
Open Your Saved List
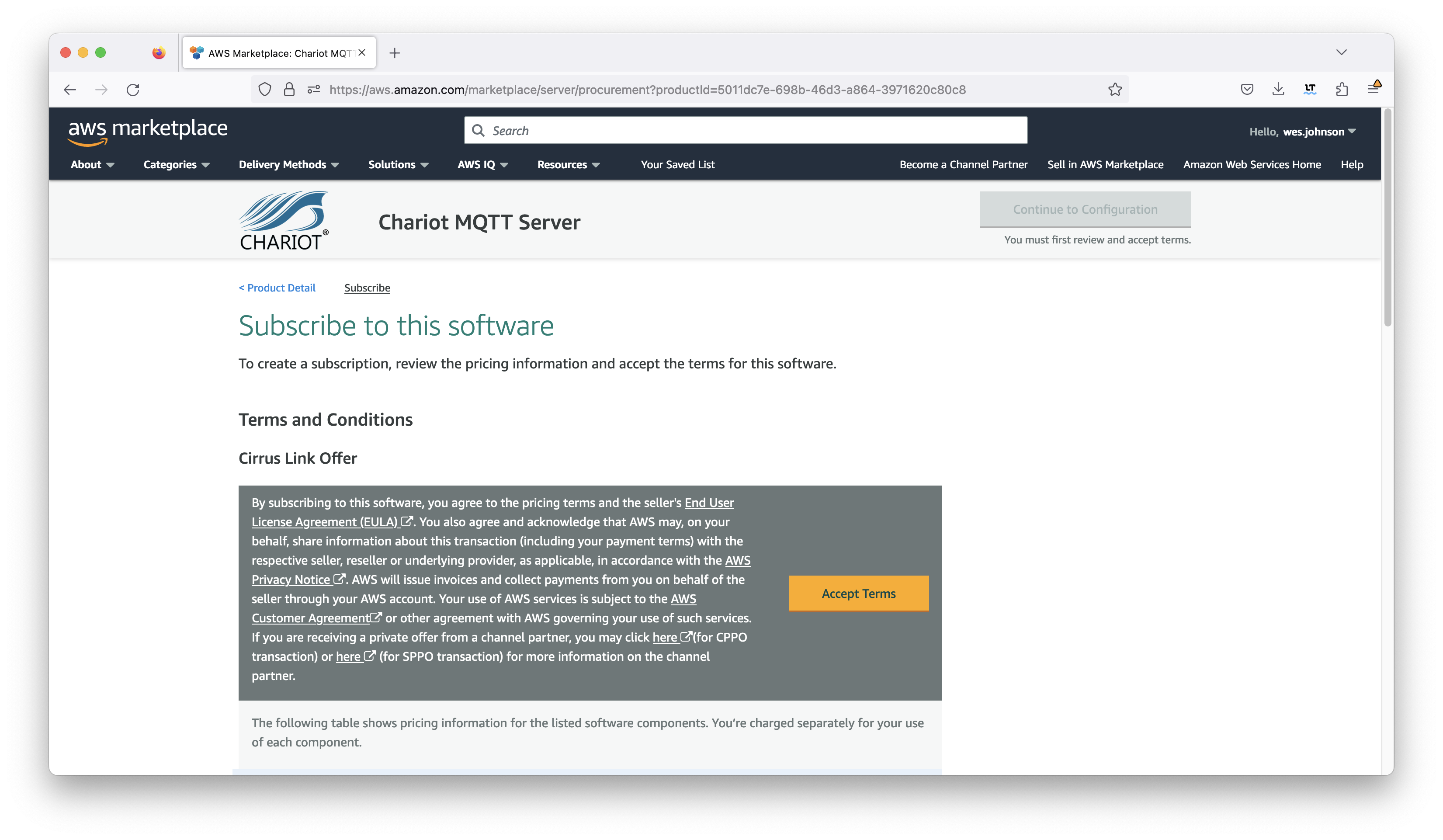[677, 164]
